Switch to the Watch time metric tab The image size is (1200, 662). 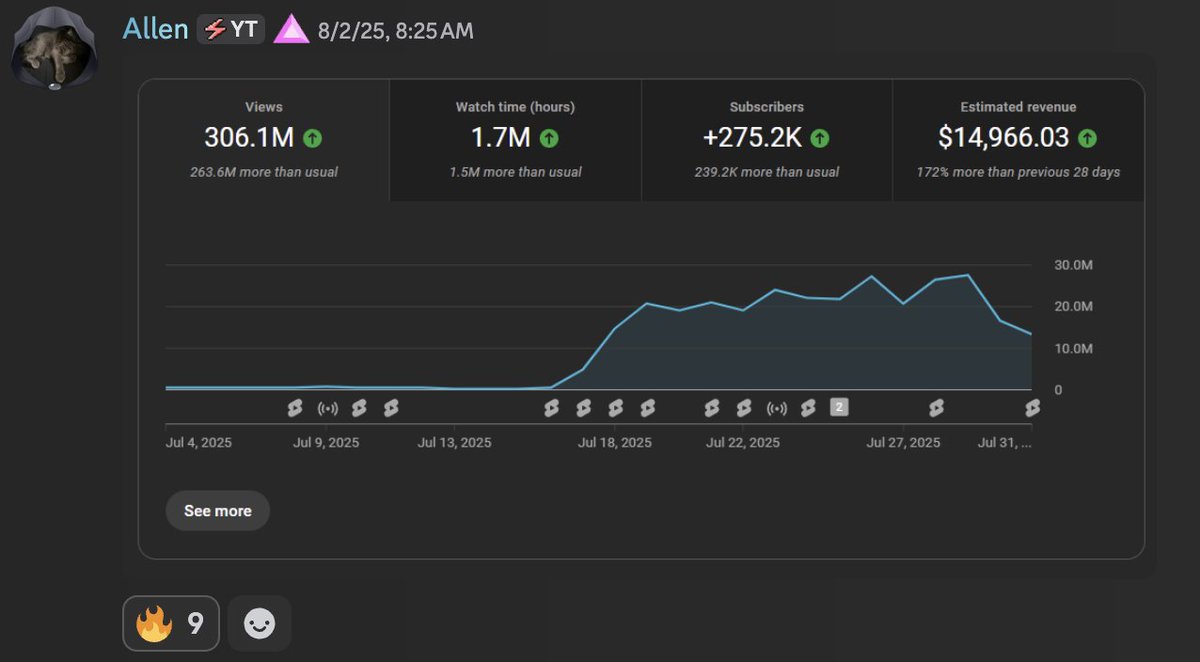(515, 138)
